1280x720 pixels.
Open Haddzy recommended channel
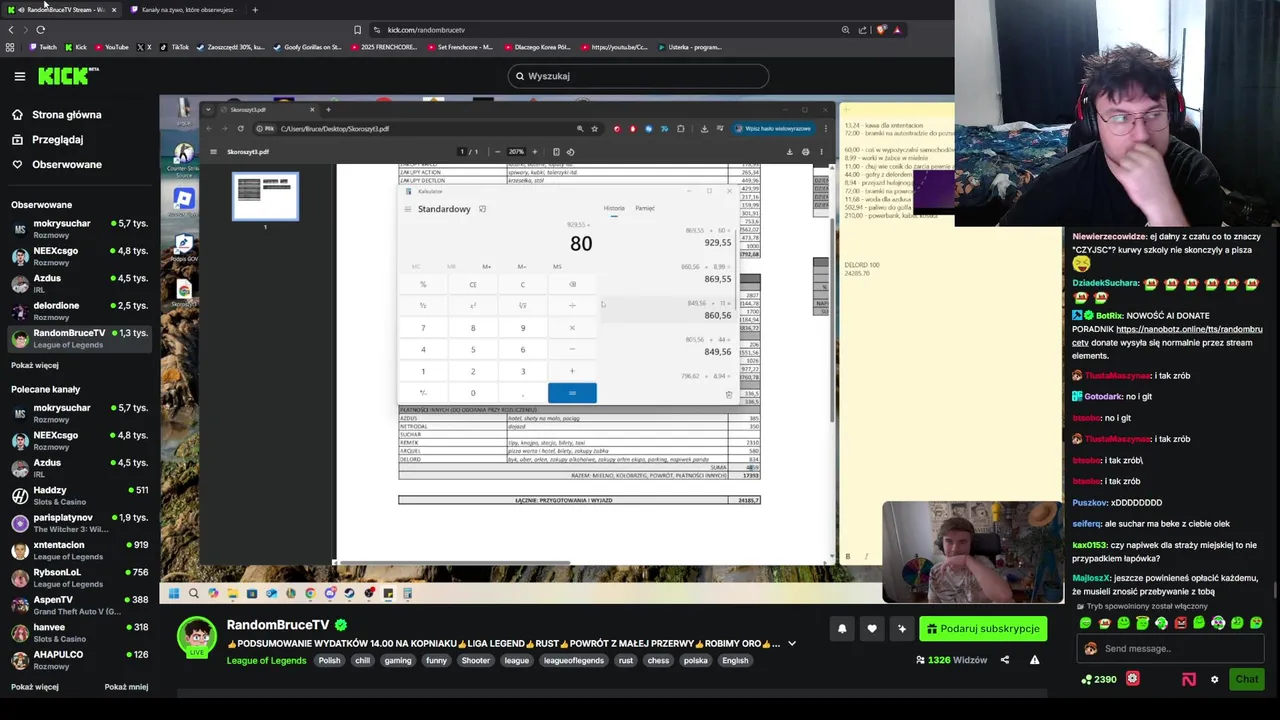(78, 495)
